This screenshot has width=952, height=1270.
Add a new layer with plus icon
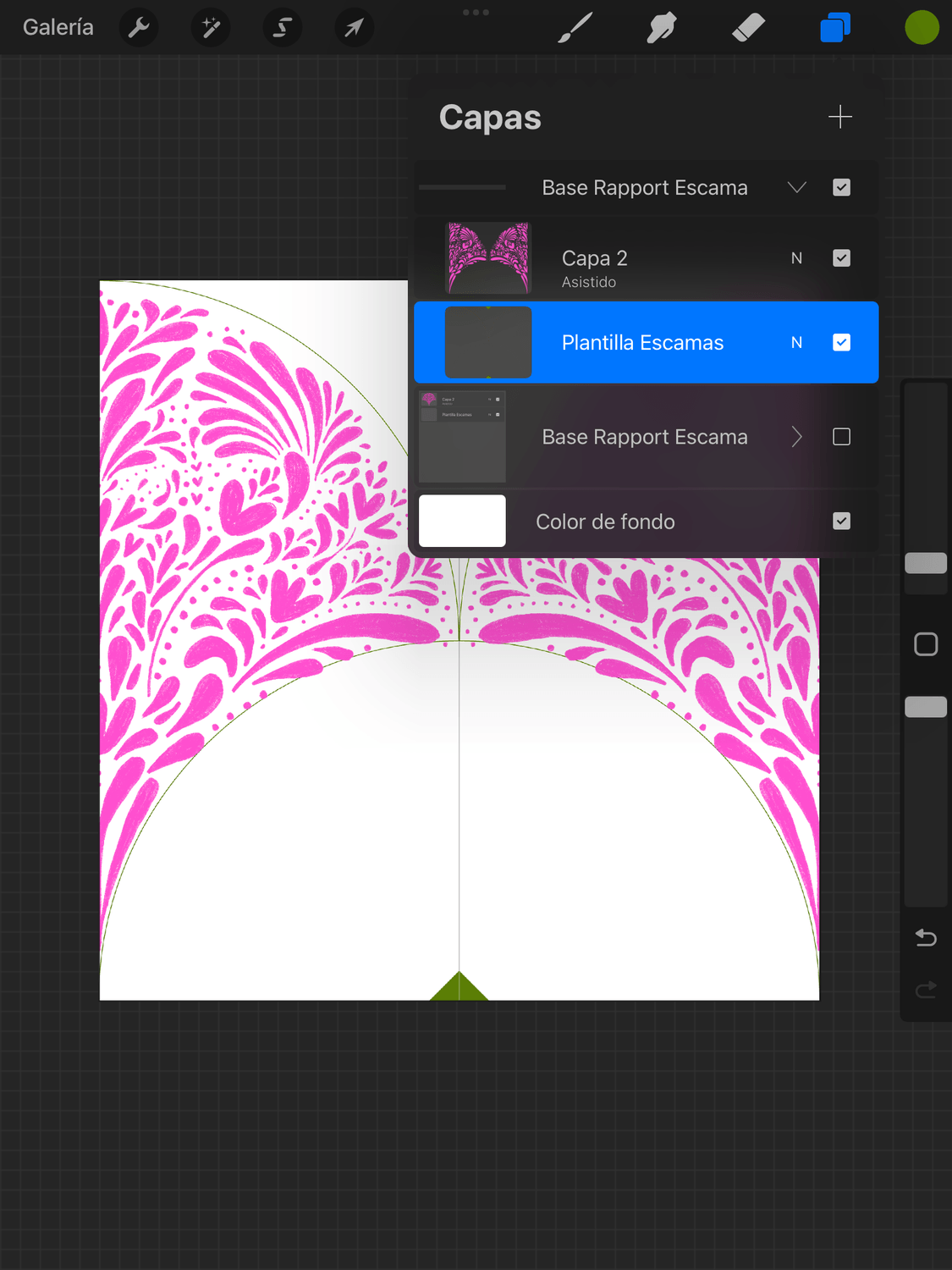coord(839,117)
